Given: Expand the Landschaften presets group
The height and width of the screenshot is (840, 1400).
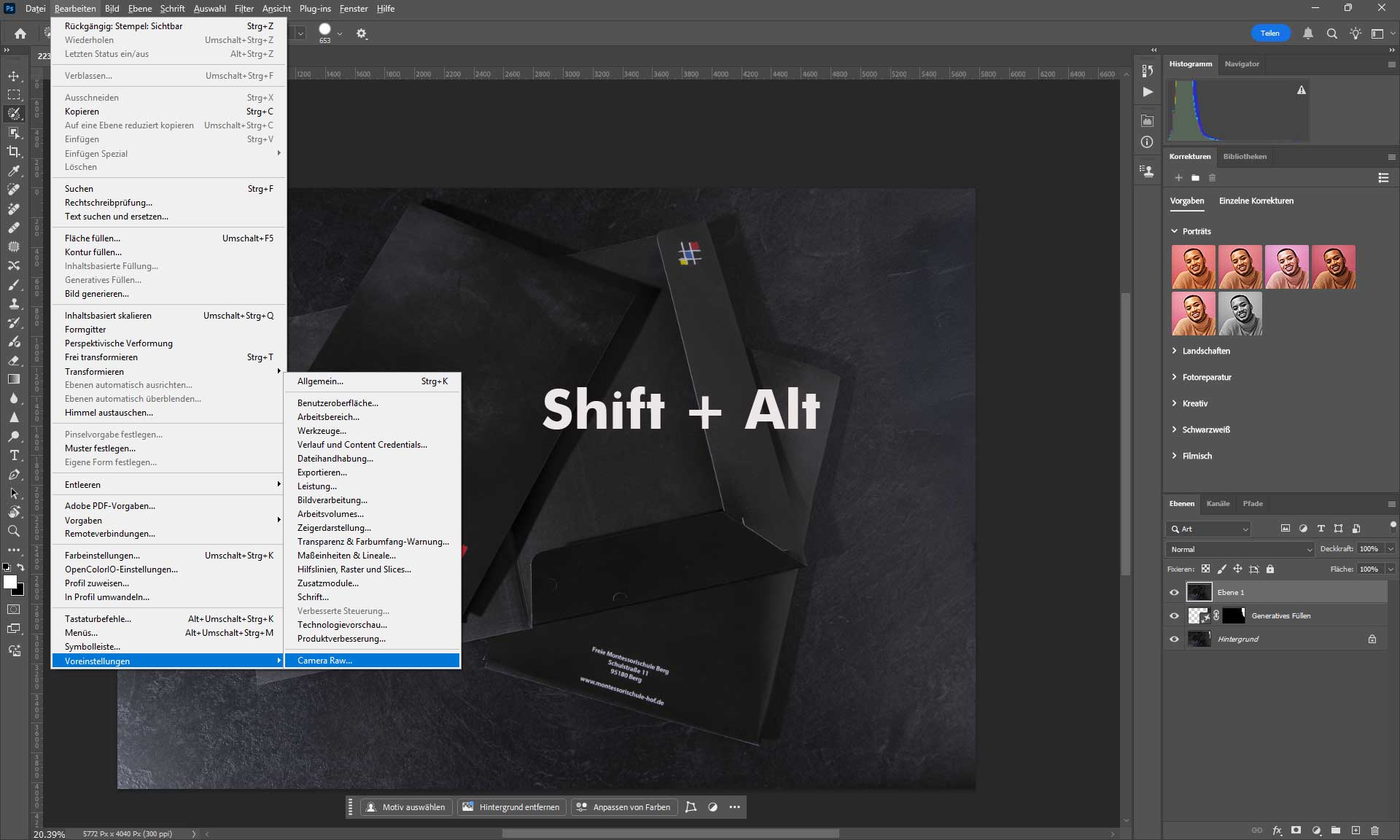Looking at the screenshot, I should pos(1174,351).
